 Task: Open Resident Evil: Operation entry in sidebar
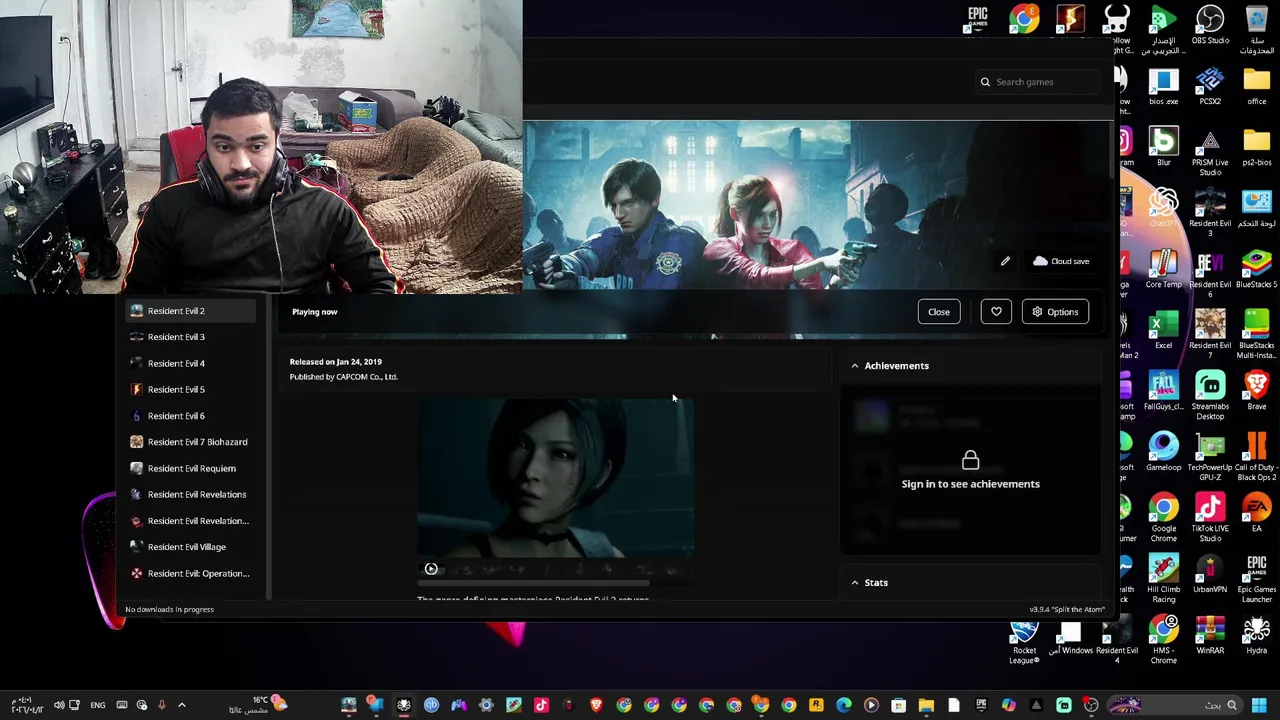191,573
